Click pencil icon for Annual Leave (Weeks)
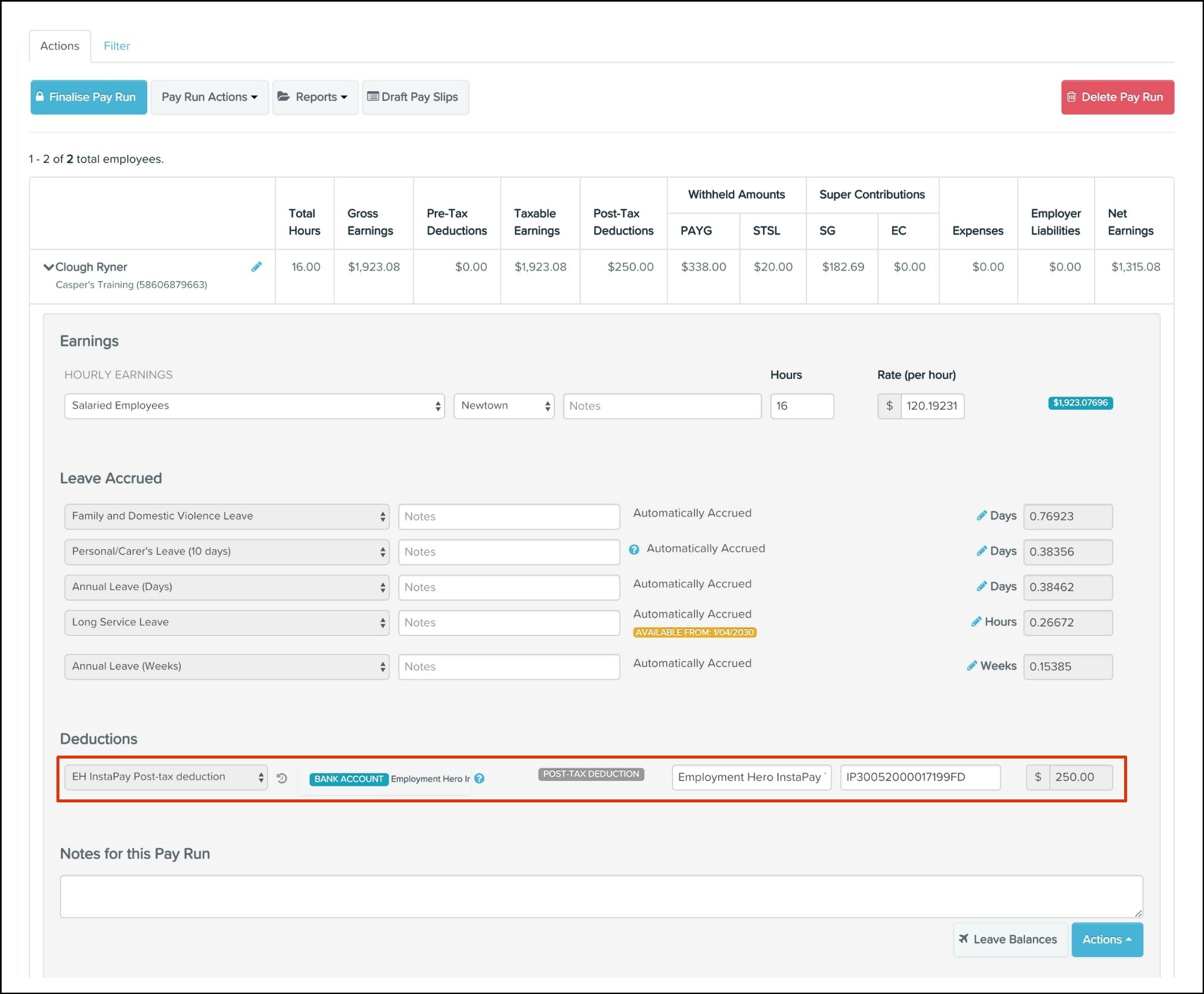 click(972, 665)
